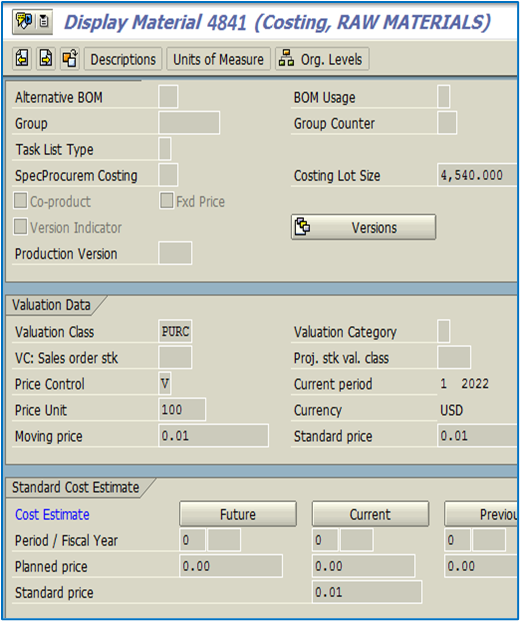Click Future Period field showing 0
This screenshot has height=621, width=520.
click(x=192, y=540)
